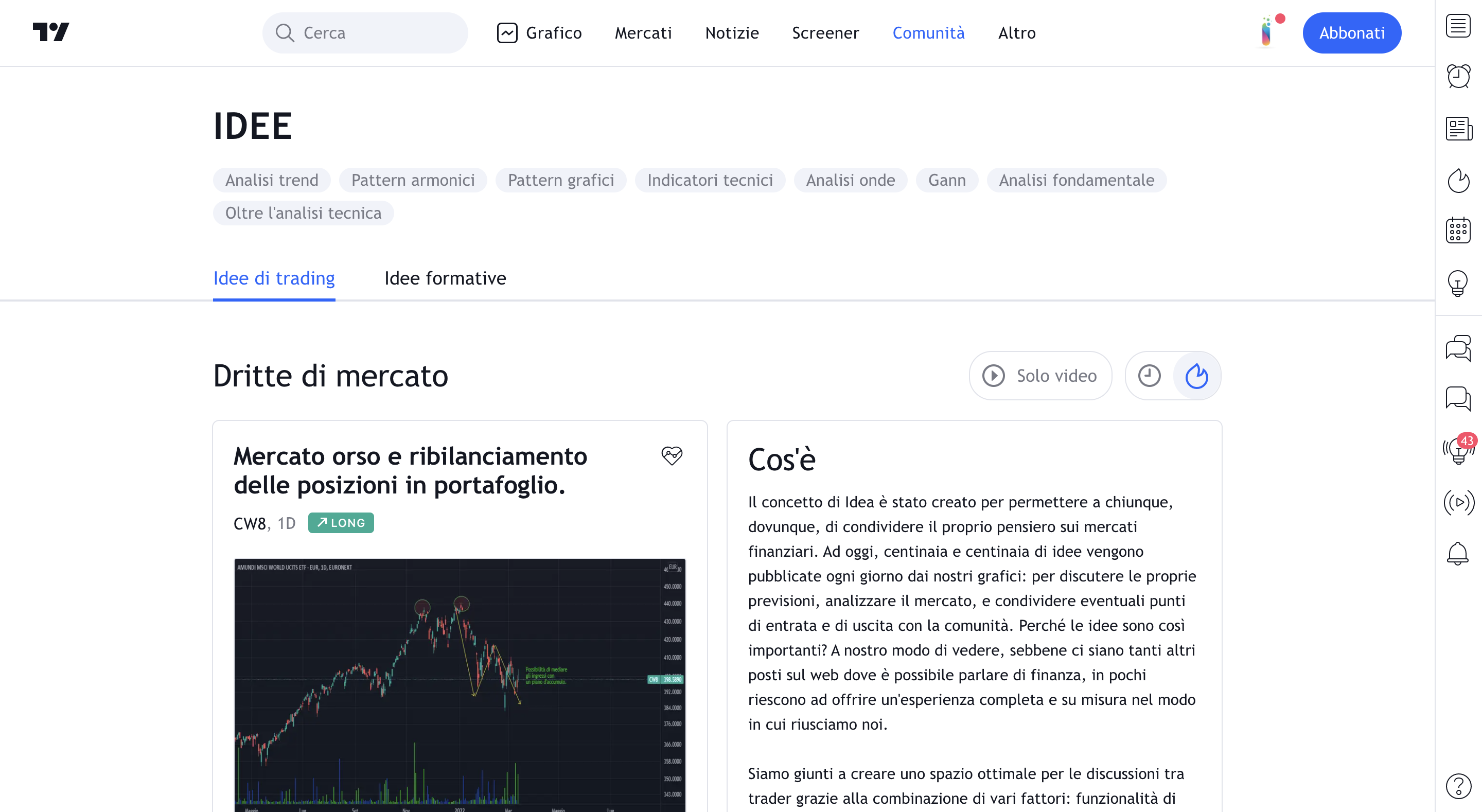Switch to Idee di trading tab
This screenshot has height=812, width=1482.
coord(274,278)
